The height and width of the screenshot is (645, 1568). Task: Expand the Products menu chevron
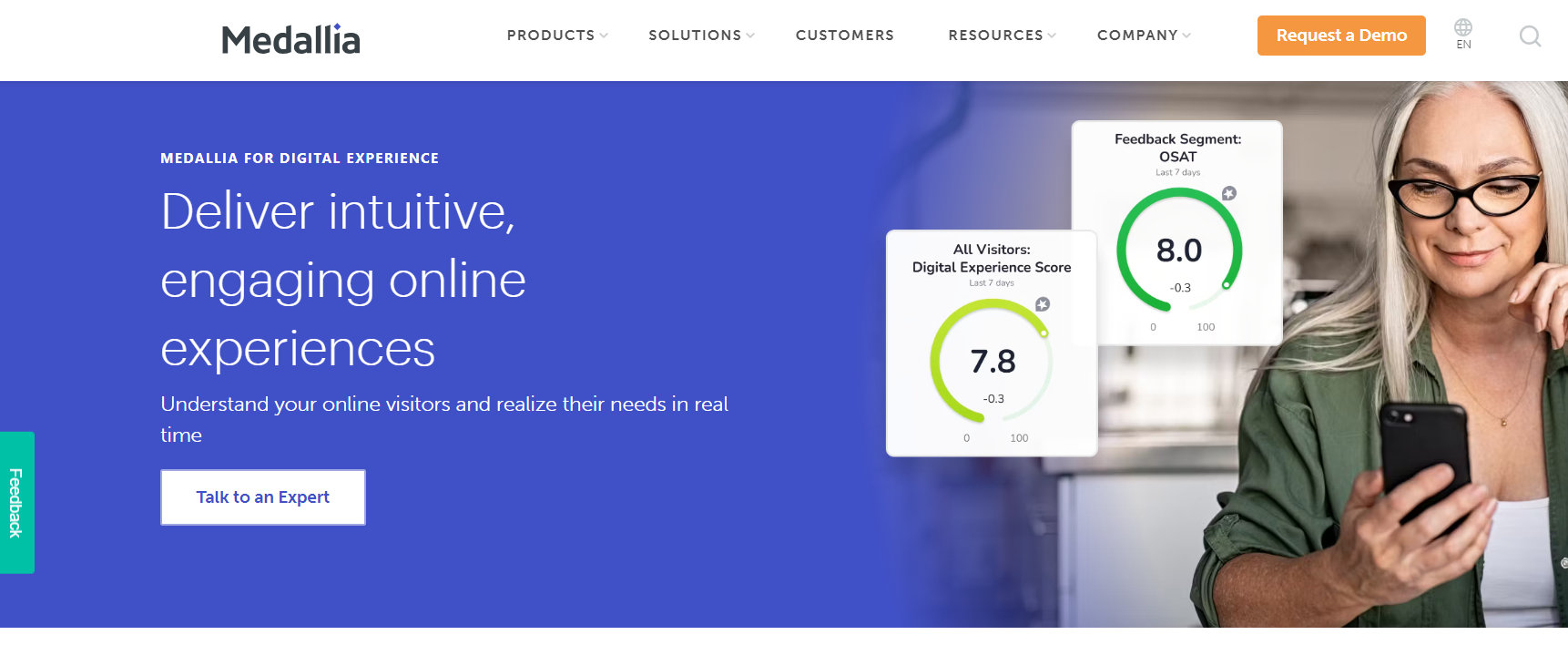coord(604,36)
